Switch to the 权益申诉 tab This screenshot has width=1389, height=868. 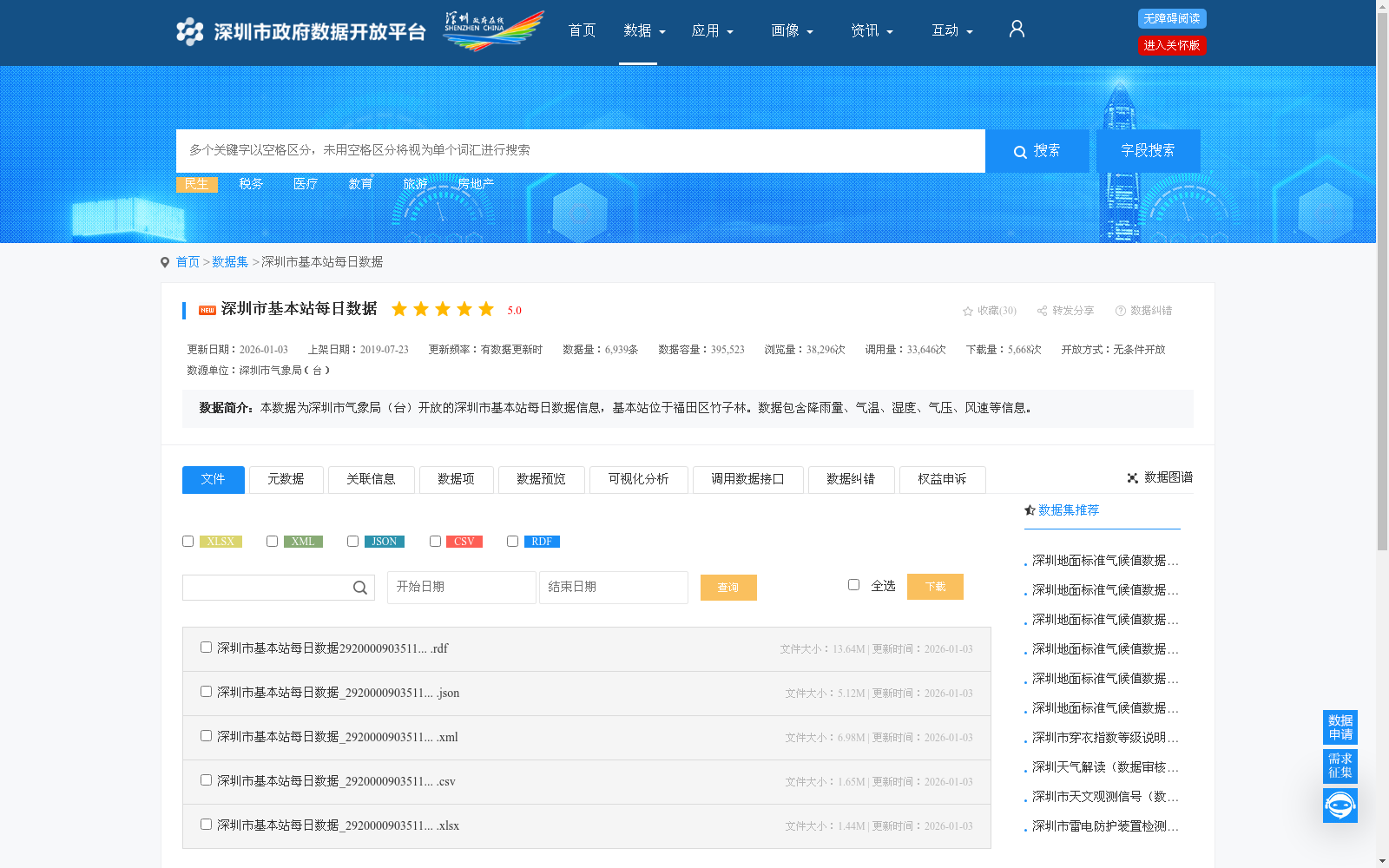click(942, 480)
